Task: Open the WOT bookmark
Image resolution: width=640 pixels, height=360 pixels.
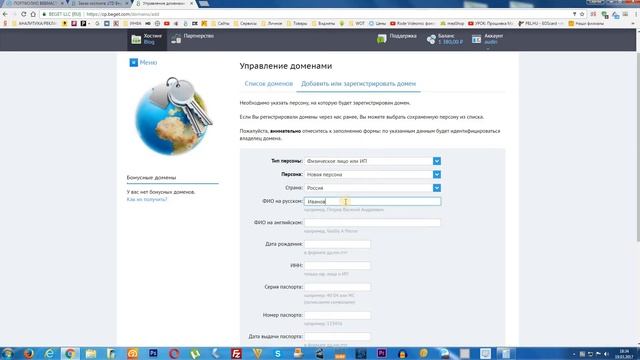Action: click(357, 24)
